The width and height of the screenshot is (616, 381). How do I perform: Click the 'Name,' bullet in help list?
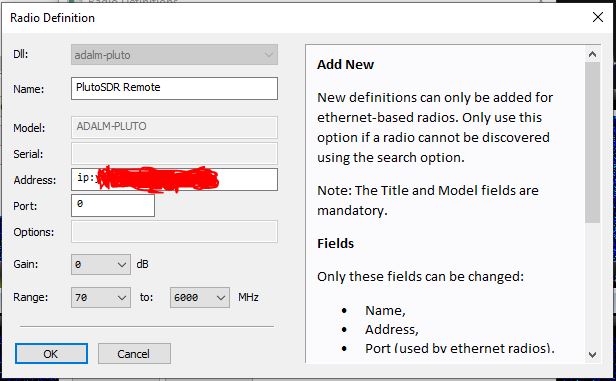385,311
